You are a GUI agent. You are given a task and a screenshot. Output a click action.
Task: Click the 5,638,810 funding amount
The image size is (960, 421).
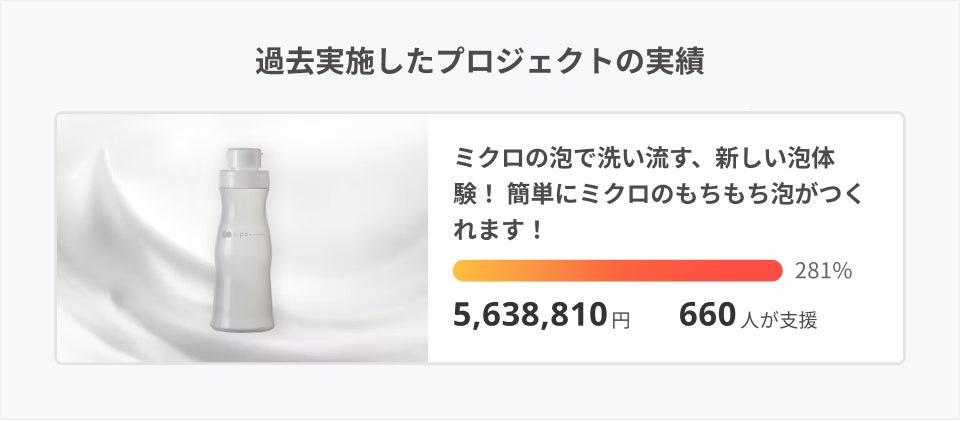[x=530, y=316]
